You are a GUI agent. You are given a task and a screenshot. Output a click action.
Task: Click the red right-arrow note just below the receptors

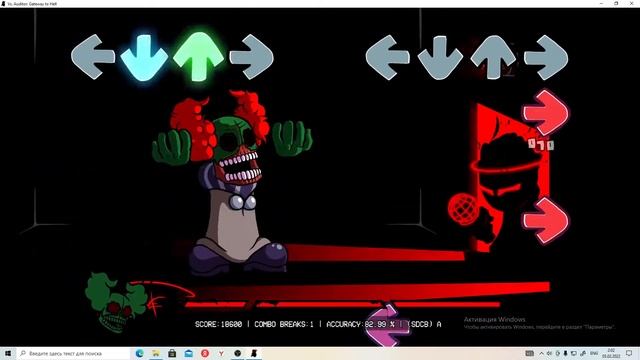546,113
